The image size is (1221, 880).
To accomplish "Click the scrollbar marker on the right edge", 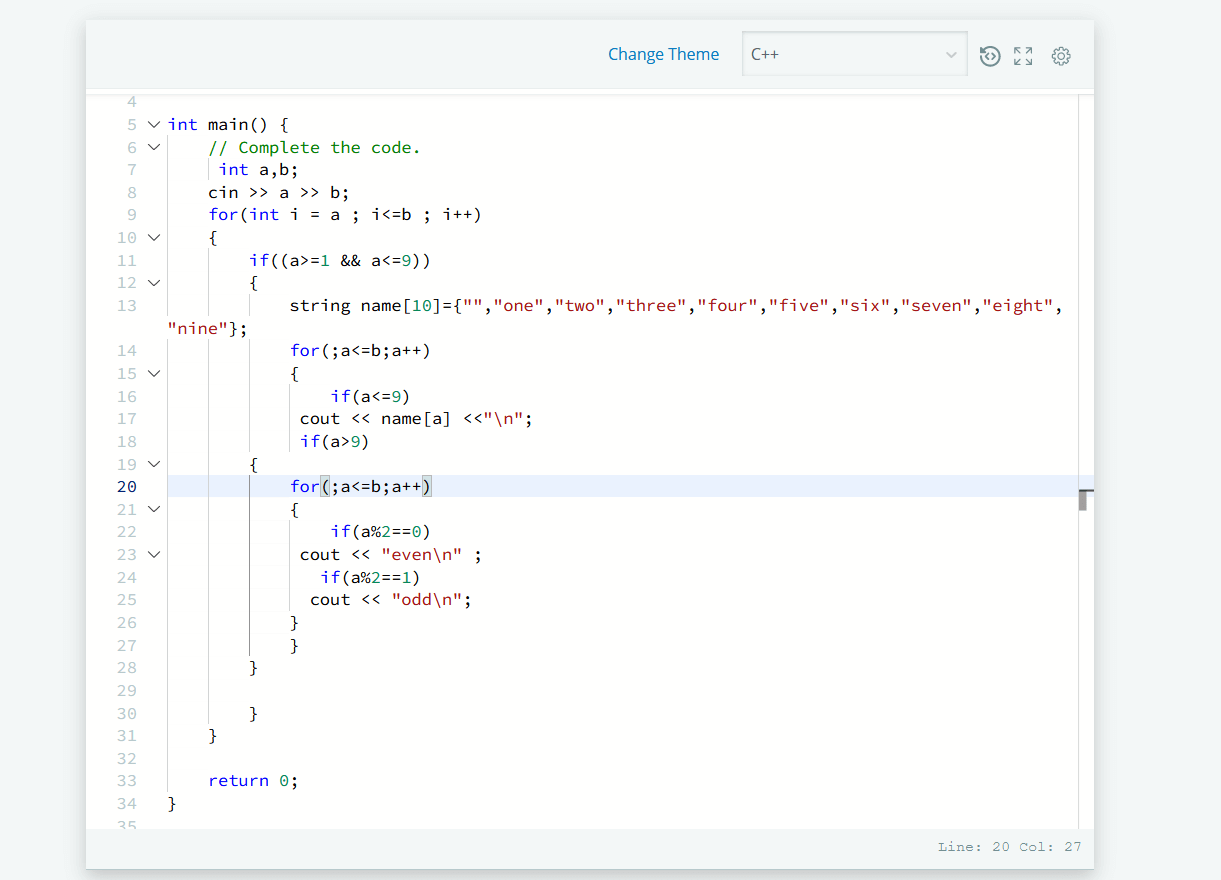I will click(x=1083, y=499).
